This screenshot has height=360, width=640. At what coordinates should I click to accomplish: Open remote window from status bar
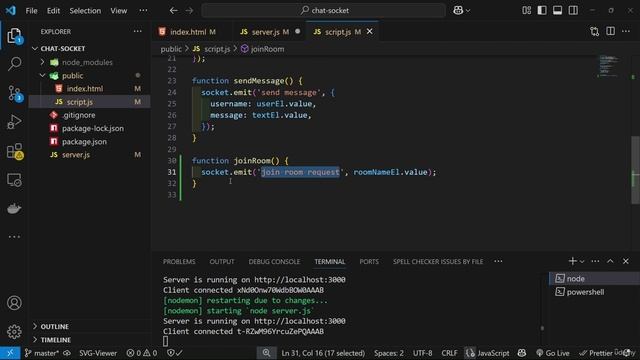pyautogui.click(x=10, y=353)
